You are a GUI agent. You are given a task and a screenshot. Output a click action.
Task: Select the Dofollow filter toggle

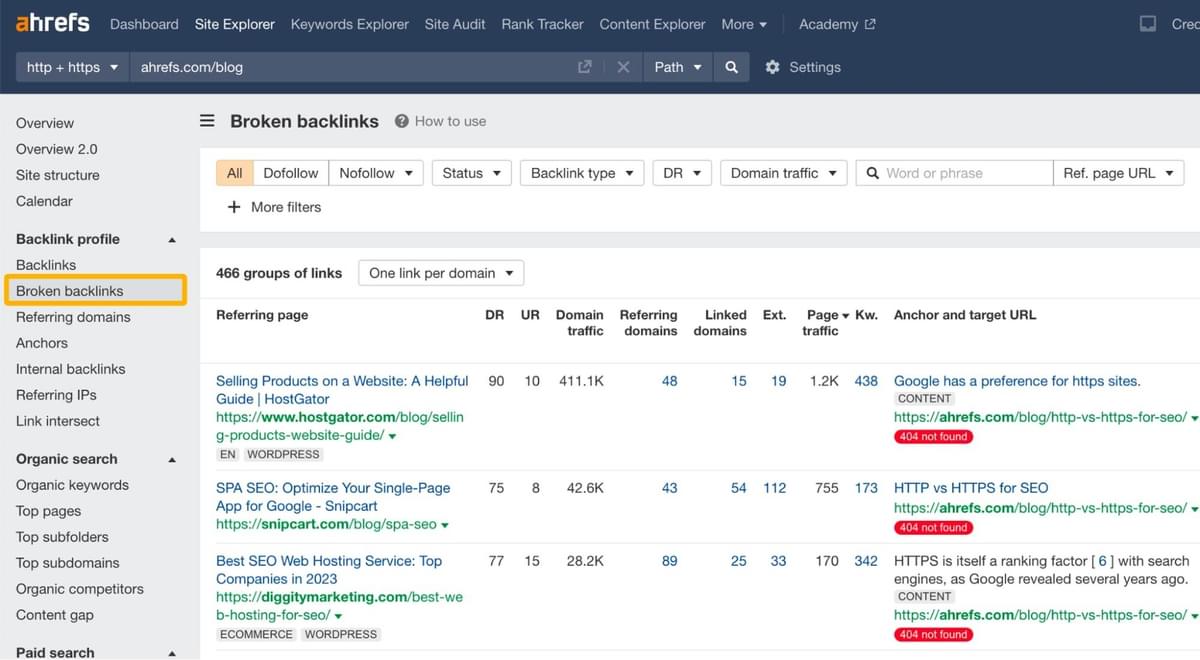coord(291,173)
